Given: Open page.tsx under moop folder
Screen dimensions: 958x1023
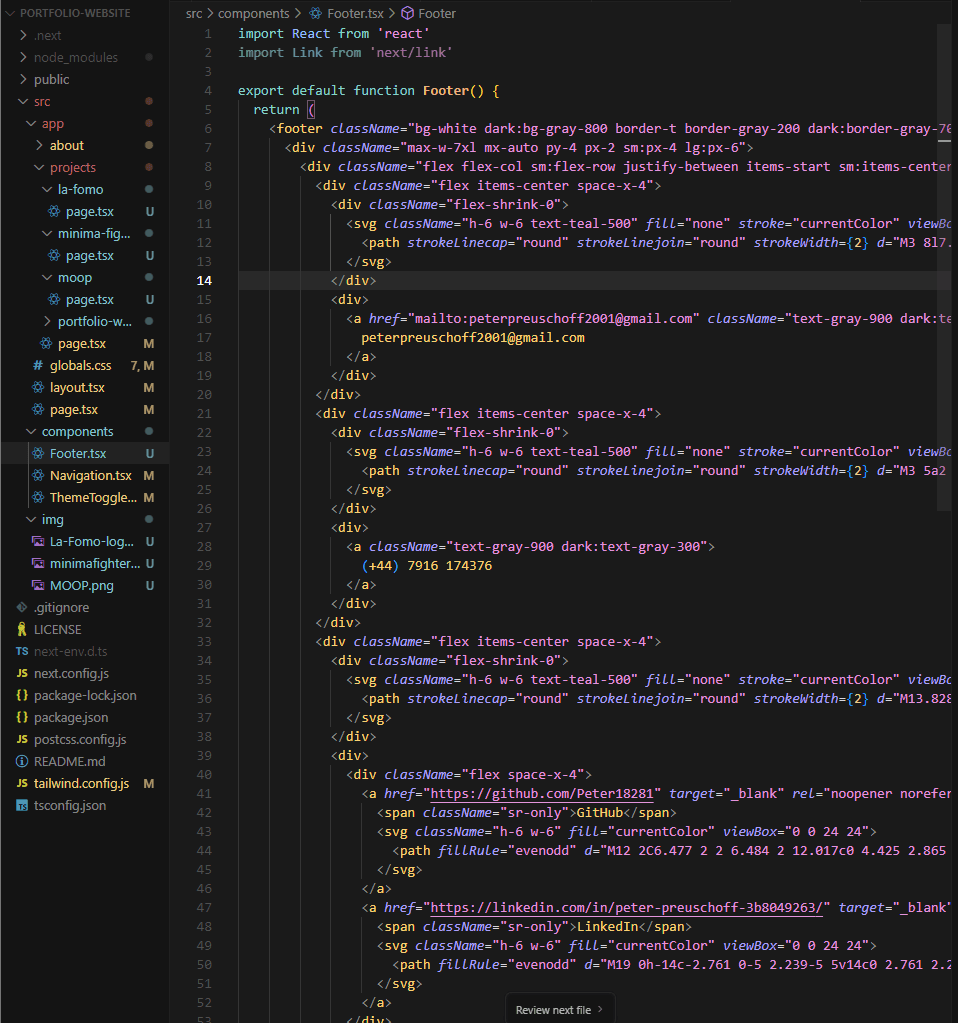Looking at the screenshot, I should click(x=89, y=299).
